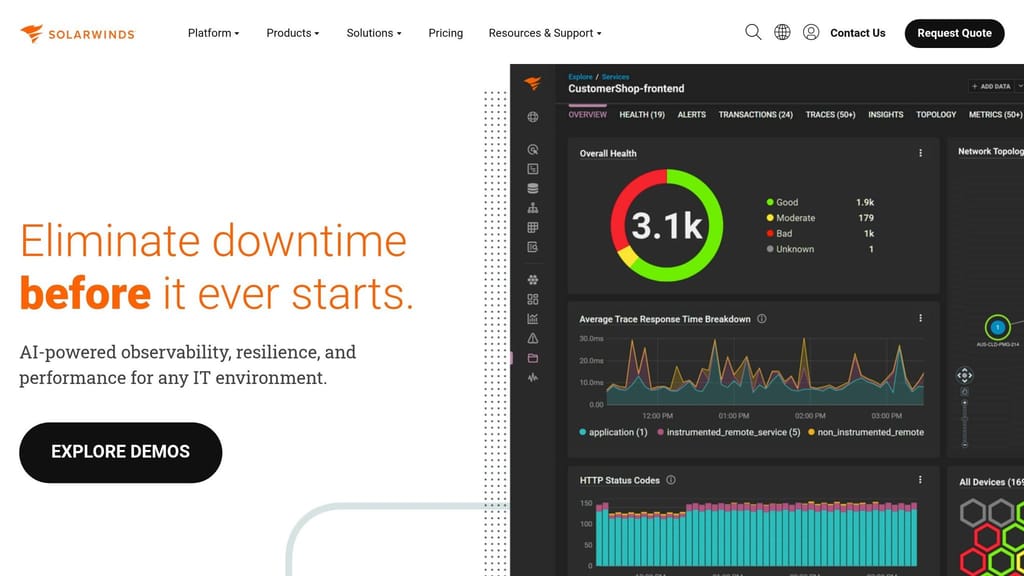Click the yellow Moderate legend dot
This screenshot has height=576, width=1024.
pyautogui.click(x=770, y=218)
